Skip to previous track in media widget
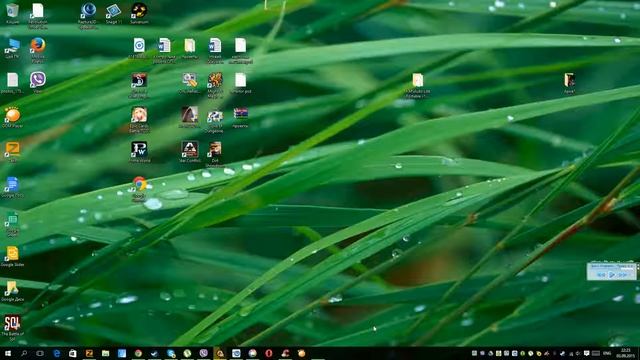The width and height of the screenshot is (640, 360). pos(601,275)
